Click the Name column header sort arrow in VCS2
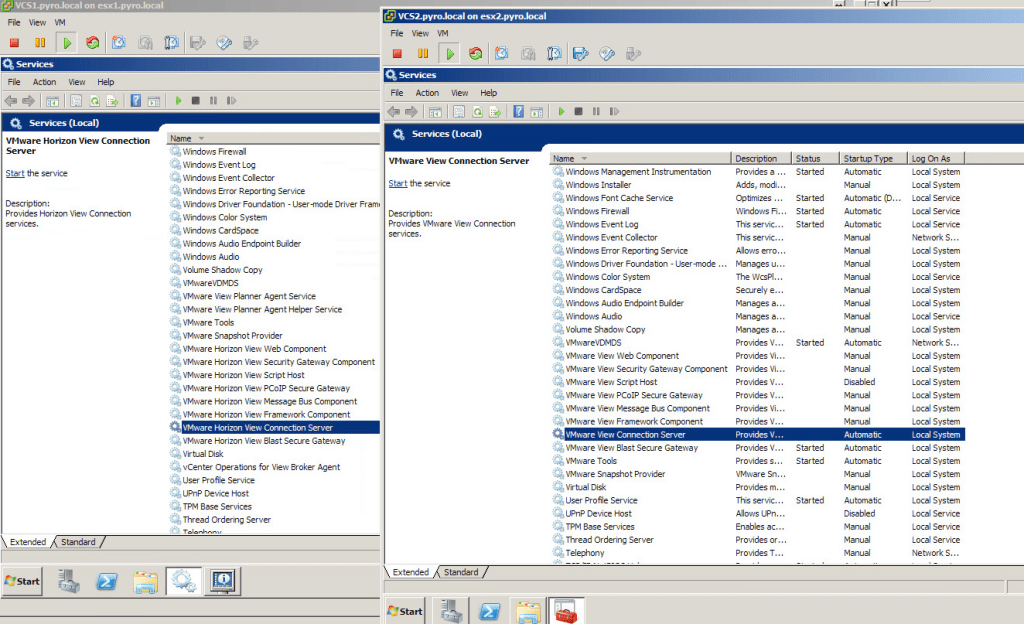The width and height of the screenshot is (1024, 624). tap(584, 158)
